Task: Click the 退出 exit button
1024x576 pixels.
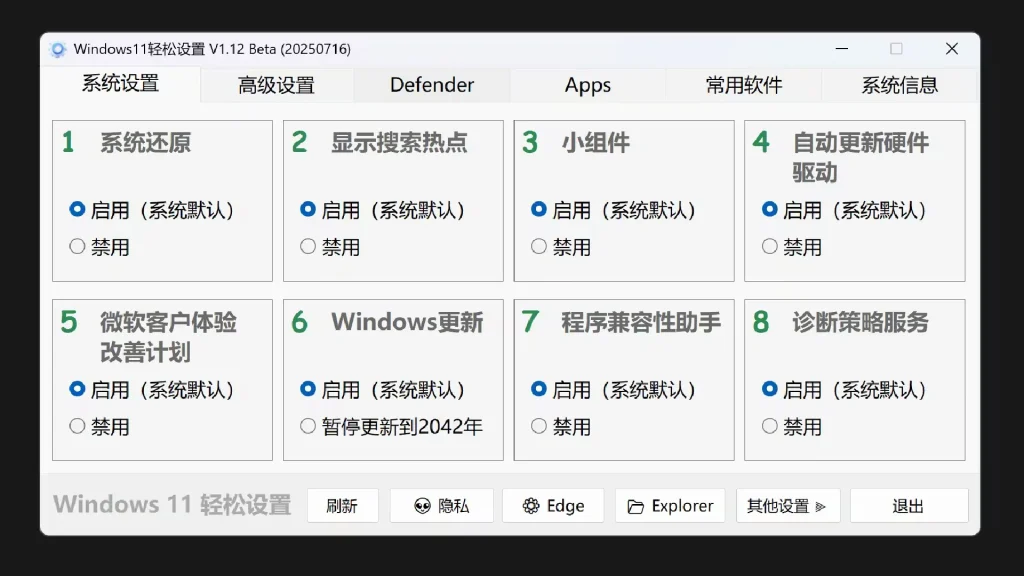Action: coord(908,505)
